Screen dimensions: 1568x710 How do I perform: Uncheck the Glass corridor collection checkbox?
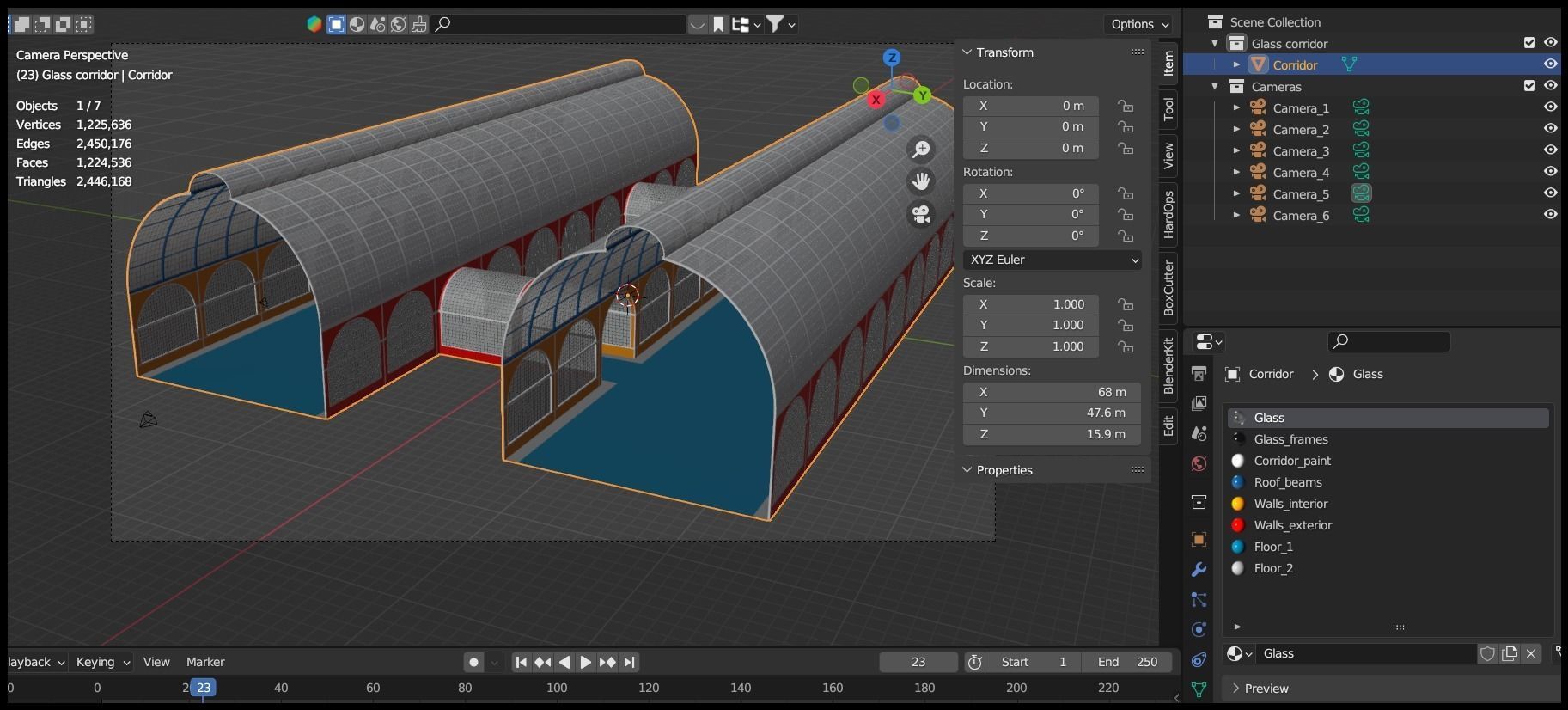tap(1529, 42)
